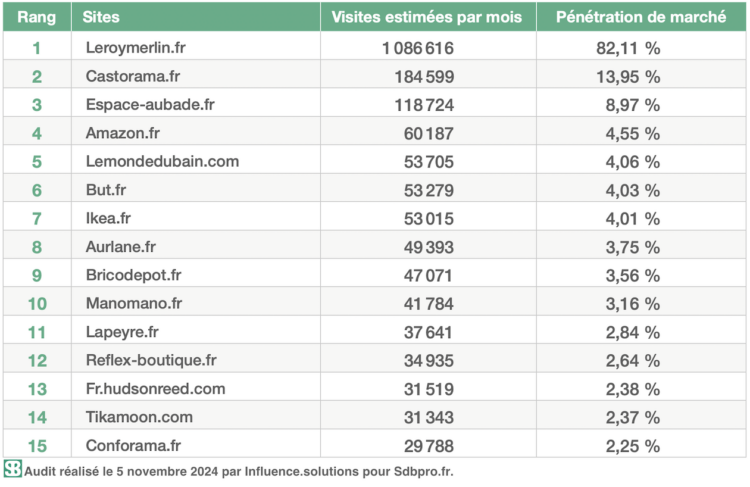
Task: Select the Lapeyre.fr site name
Action: 120,332
